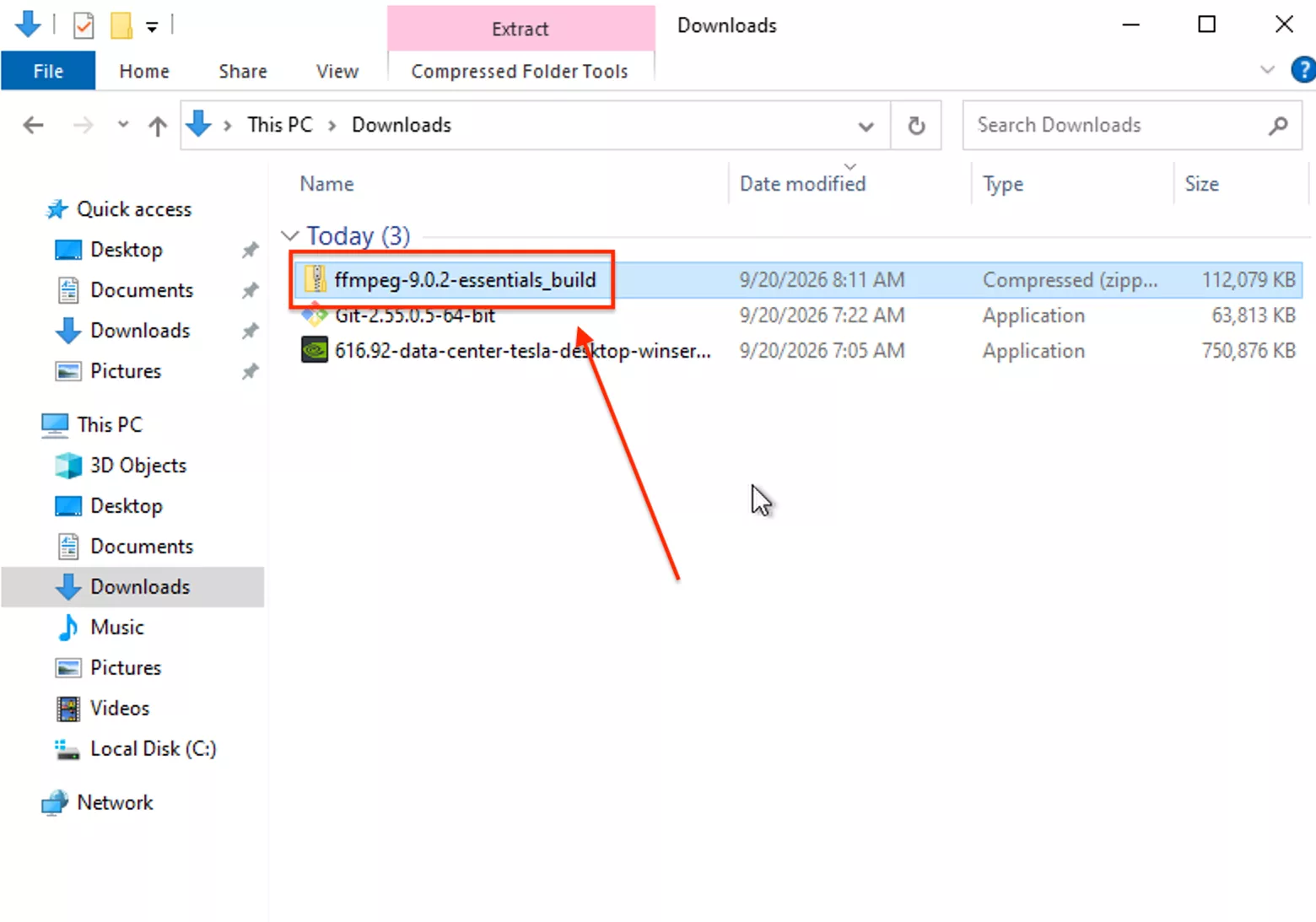The image size is (1316, 922).
Task: Open pinned Downloads under Quick access
Action: (140, 331)
